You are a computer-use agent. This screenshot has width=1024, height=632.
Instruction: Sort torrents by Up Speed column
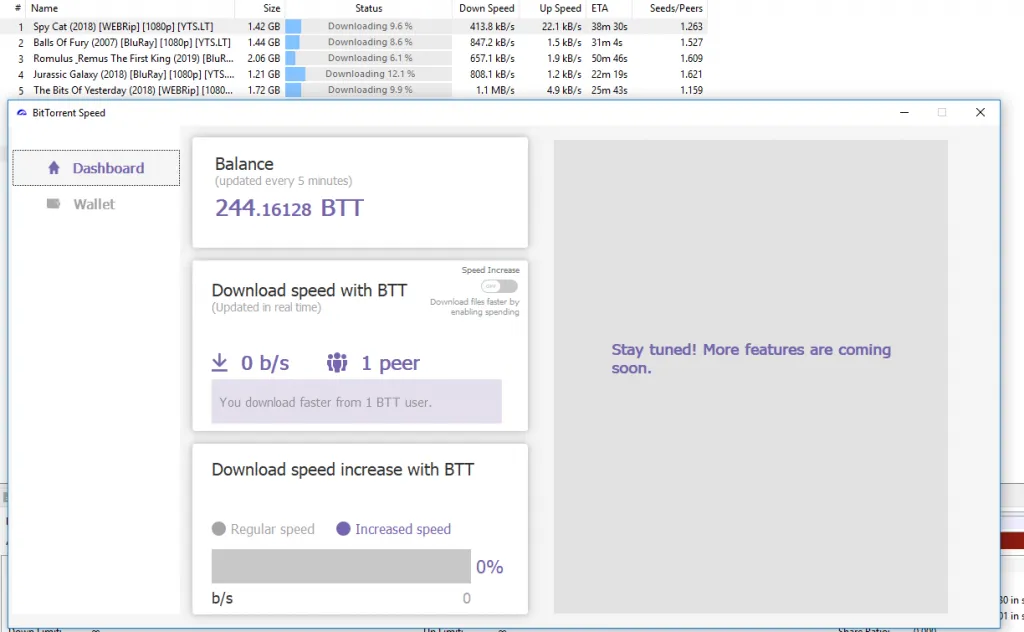560,8
